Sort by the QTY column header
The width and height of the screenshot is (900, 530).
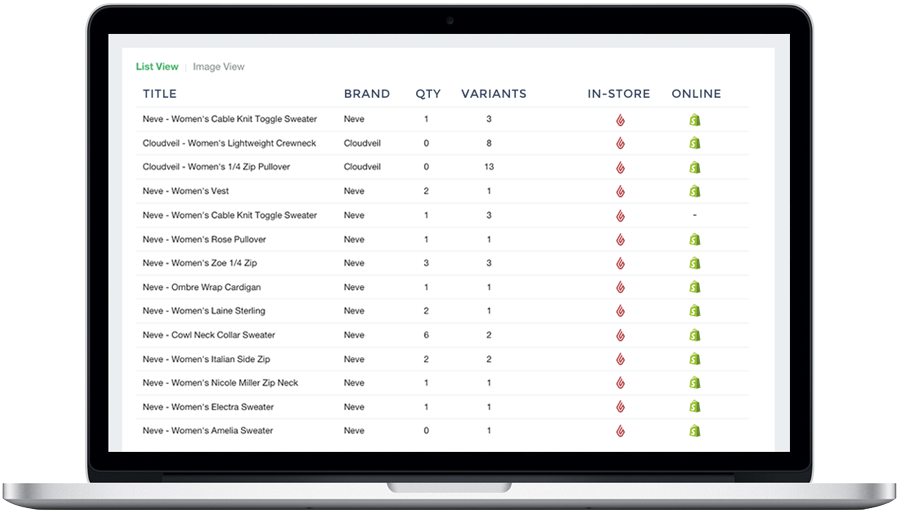pyautogui.click(x=428, y=94)
